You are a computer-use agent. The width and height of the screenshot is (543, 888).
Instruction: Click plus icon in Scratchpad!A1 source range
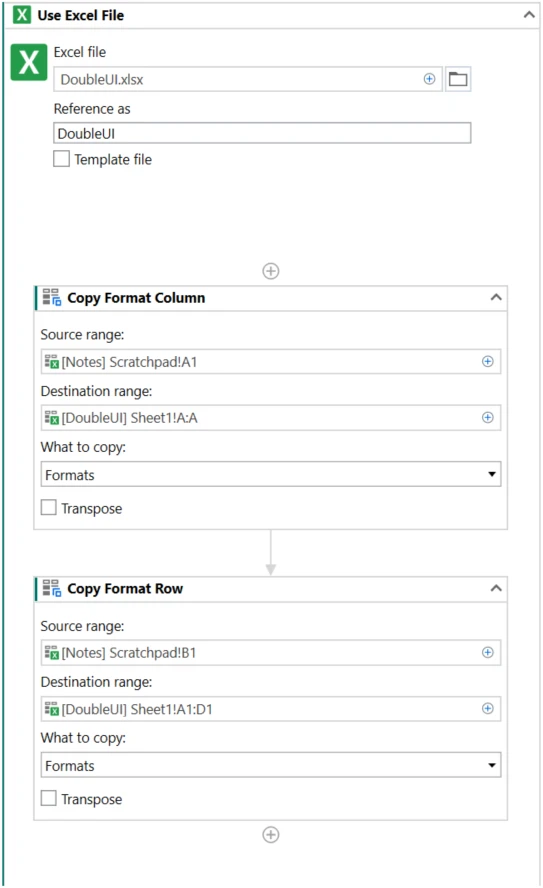click(x=488, y=361)
